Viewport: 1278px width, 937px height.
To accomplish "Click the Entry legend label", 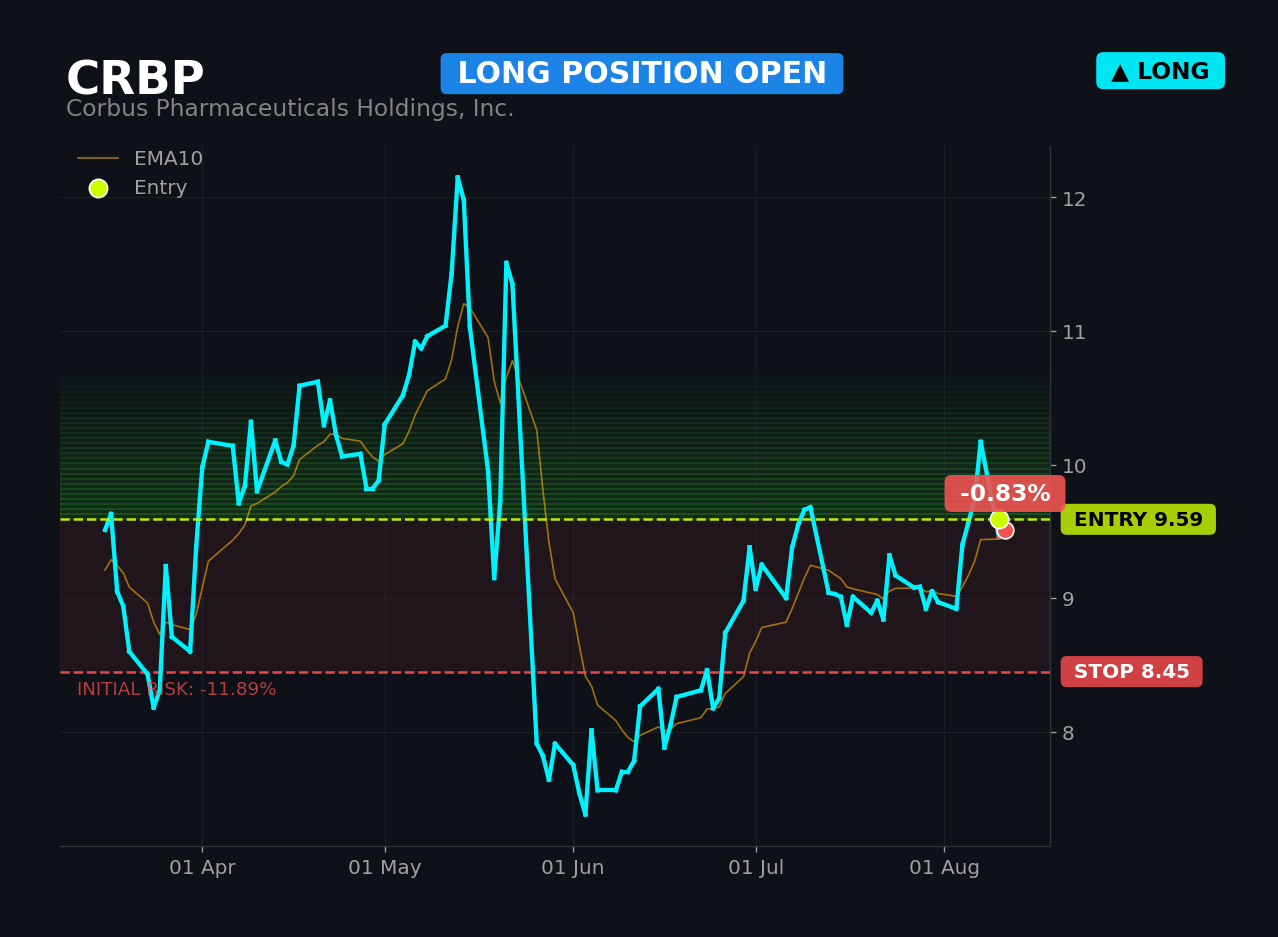I will (161, 188).
